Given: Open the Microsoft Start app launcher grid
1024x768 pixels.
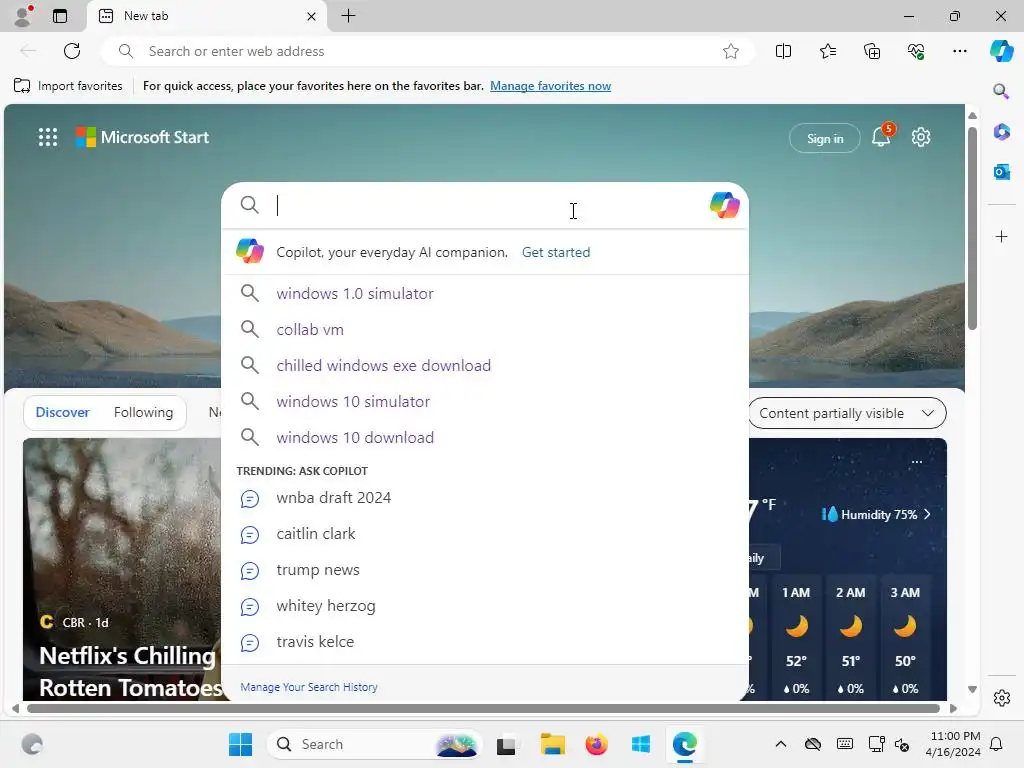Looking at the screenshot, I should (48, 137).
